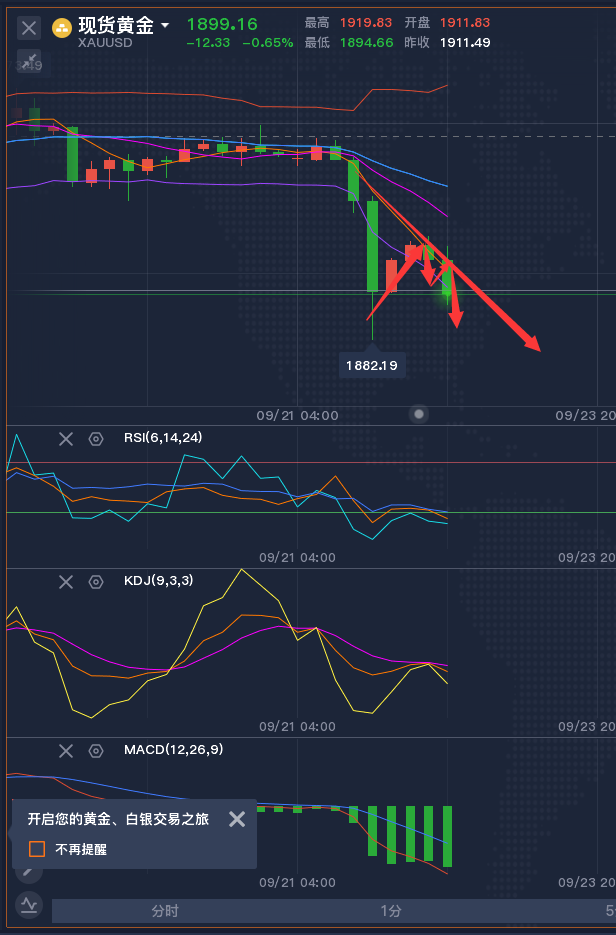Remove the RSI indicator panel
616x935 pixels.
(66, 439)
